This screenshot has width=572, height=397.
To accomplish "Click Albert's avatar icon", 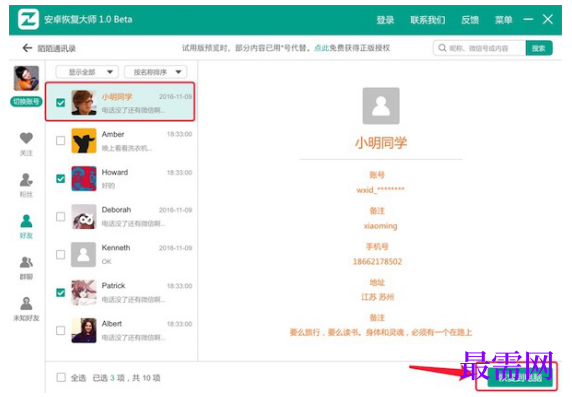I will pos(84,330).
